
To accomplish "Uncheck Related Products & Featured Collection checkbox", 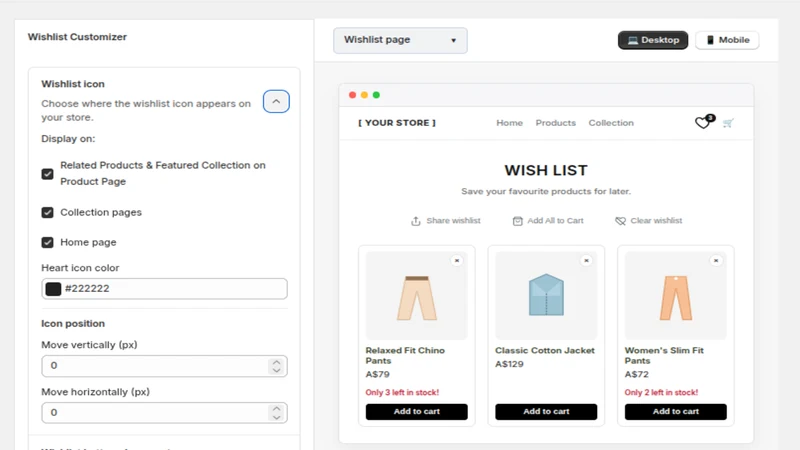I will click(x=47, y=174).
